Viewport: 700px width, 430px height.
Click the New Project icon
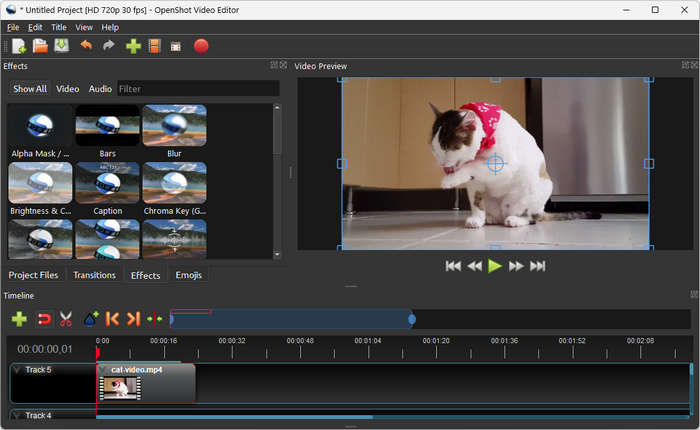(19, 46)
